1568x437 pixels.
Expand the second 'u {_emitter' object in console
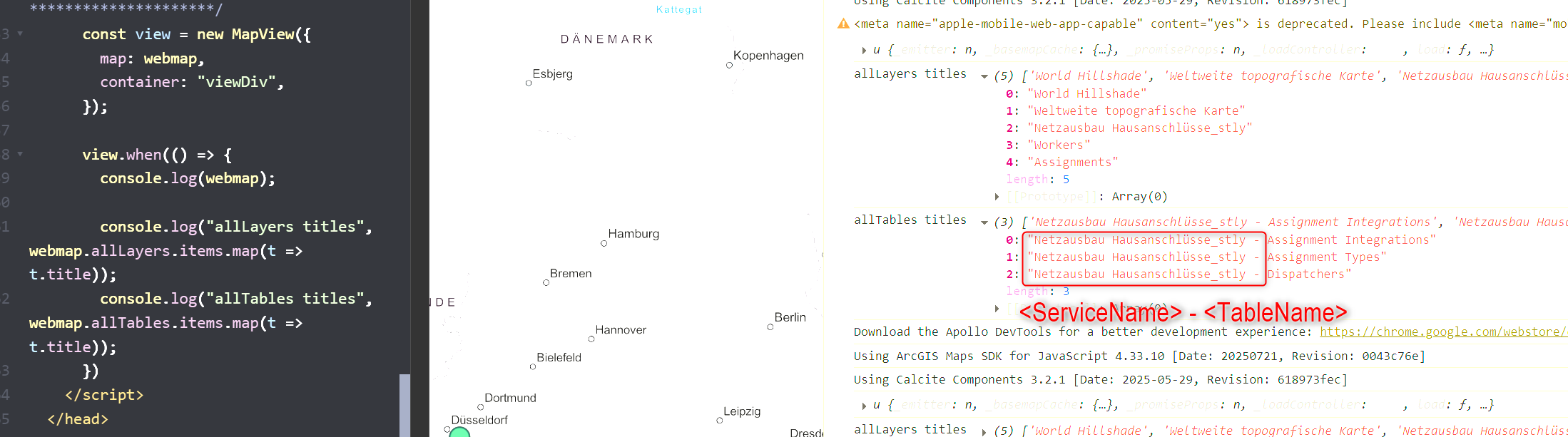(x=864, y=405)
